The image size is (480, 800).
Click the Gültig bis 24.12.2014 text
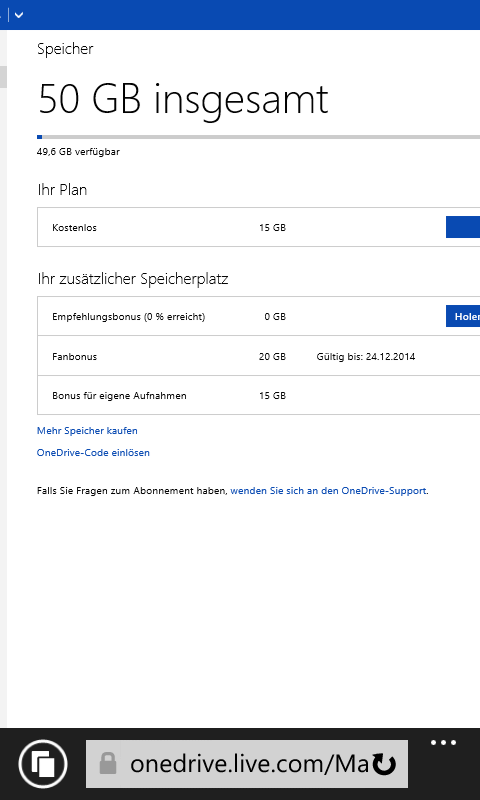(366, 357)
